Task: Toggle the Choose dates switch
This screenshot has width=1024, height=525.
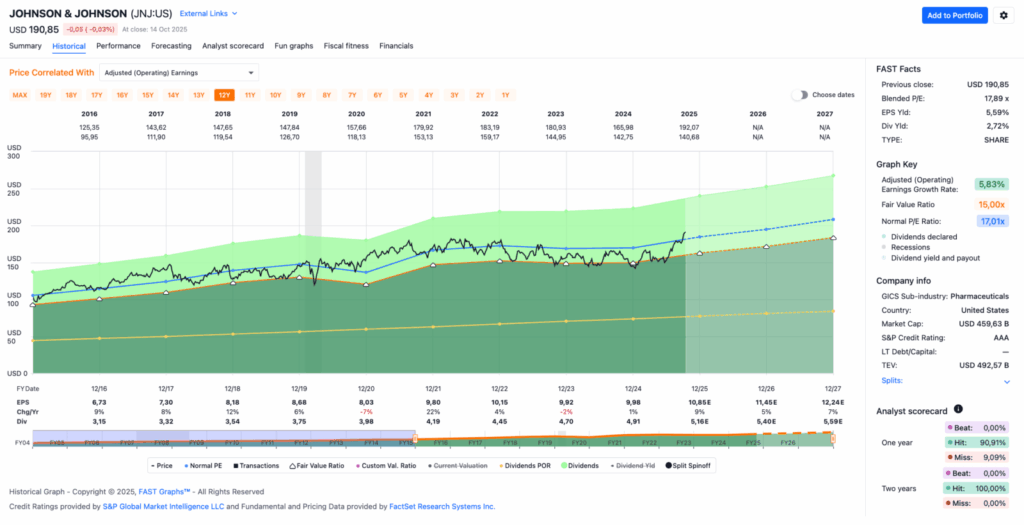Action: pos(799,95)
